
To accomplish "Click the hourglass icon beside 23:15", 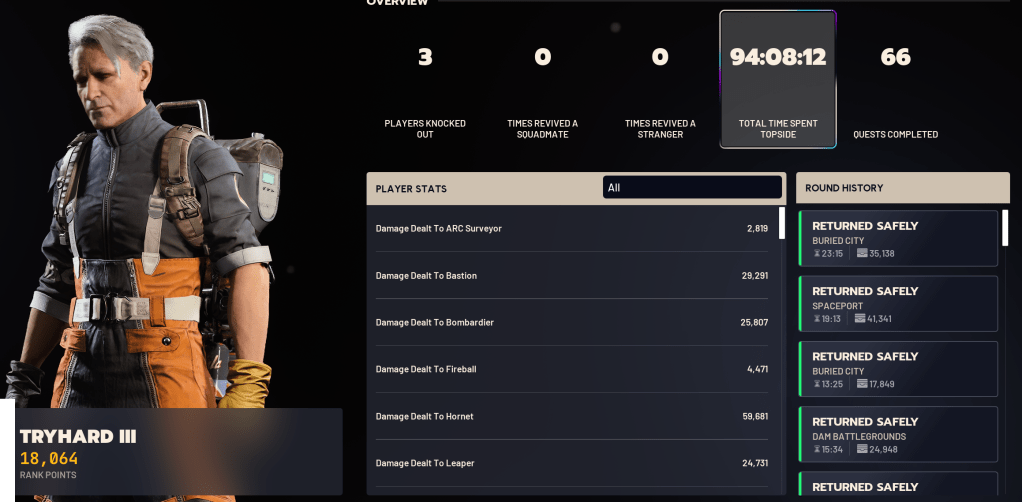I will tap(817, 254).
